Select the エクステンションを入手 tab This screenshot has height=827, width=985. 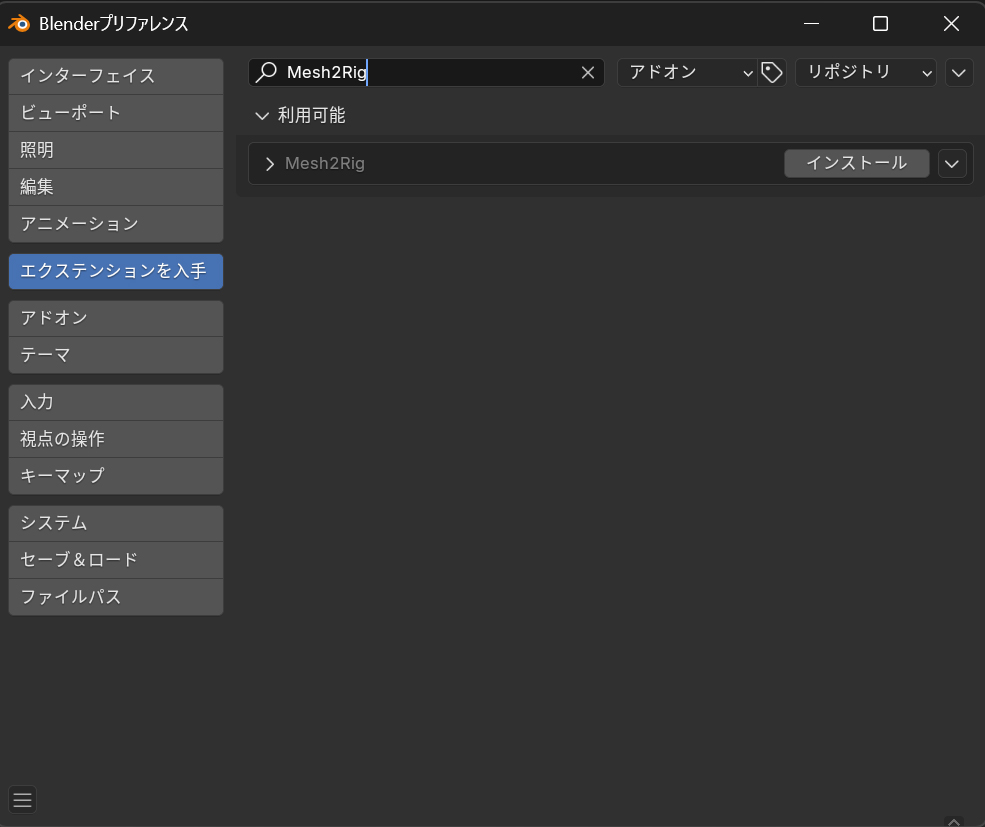tap(116, 271)
